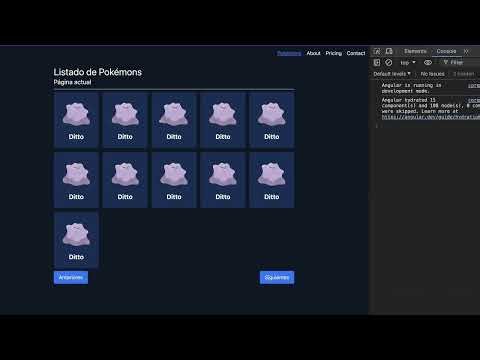Switch to the Elements tab in DevTools
The width and height of the screenshot is (480, 360).
tap(415, 51)
